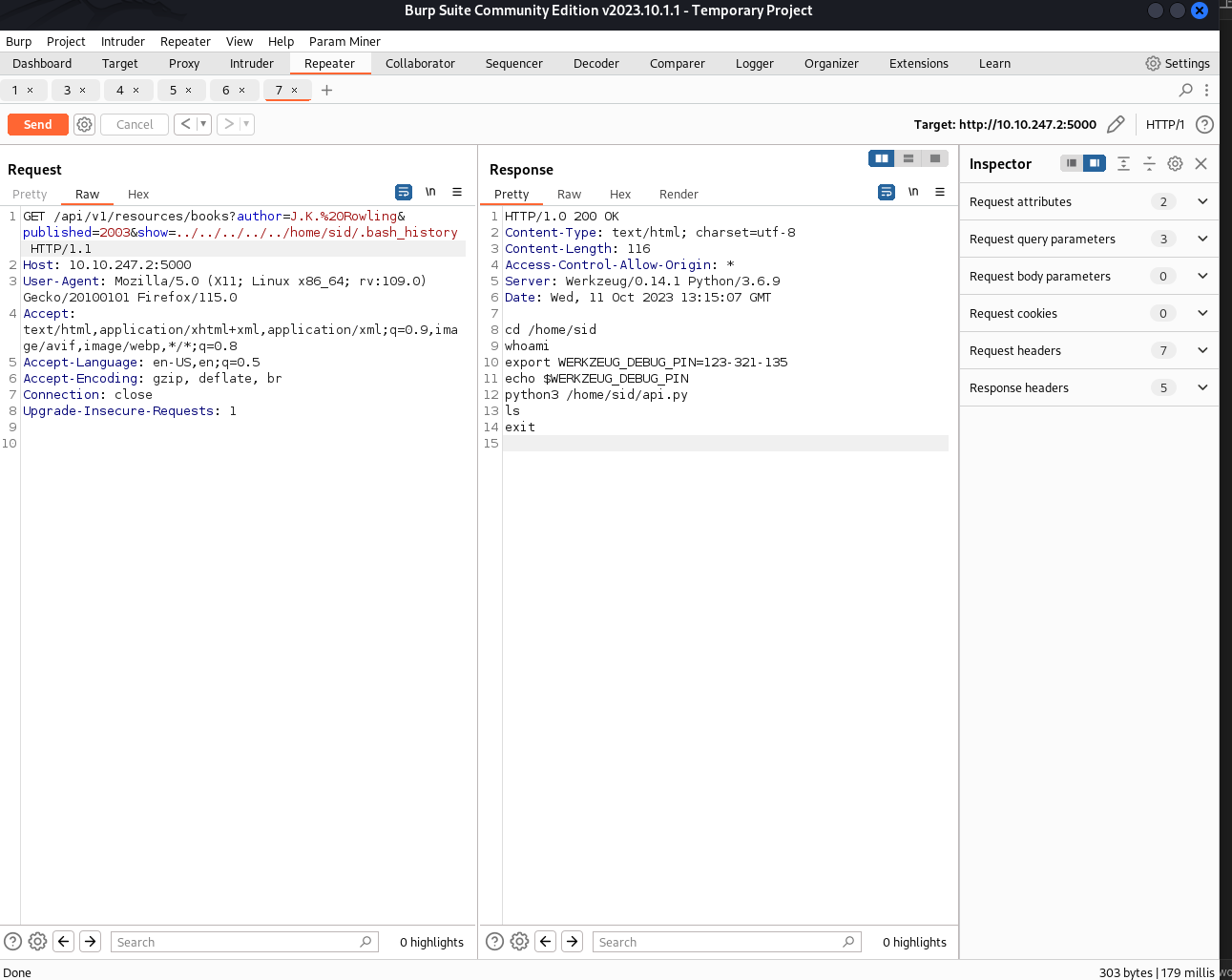
Task: Close Repeater tab 7
Action: pyautogui.click(x=295, y=90)
